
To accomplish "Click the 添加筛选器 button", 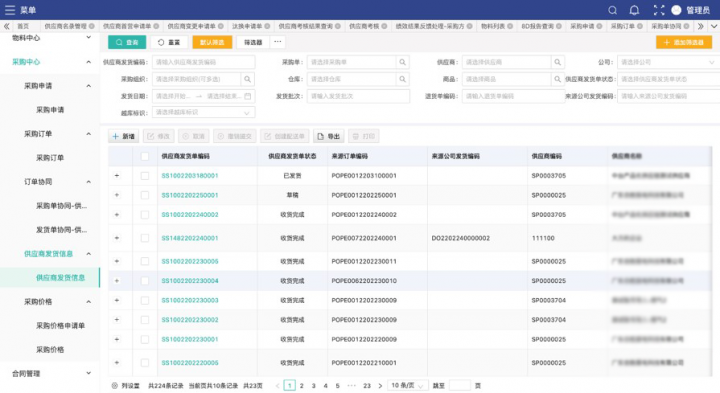I will [x=684, y=42].
